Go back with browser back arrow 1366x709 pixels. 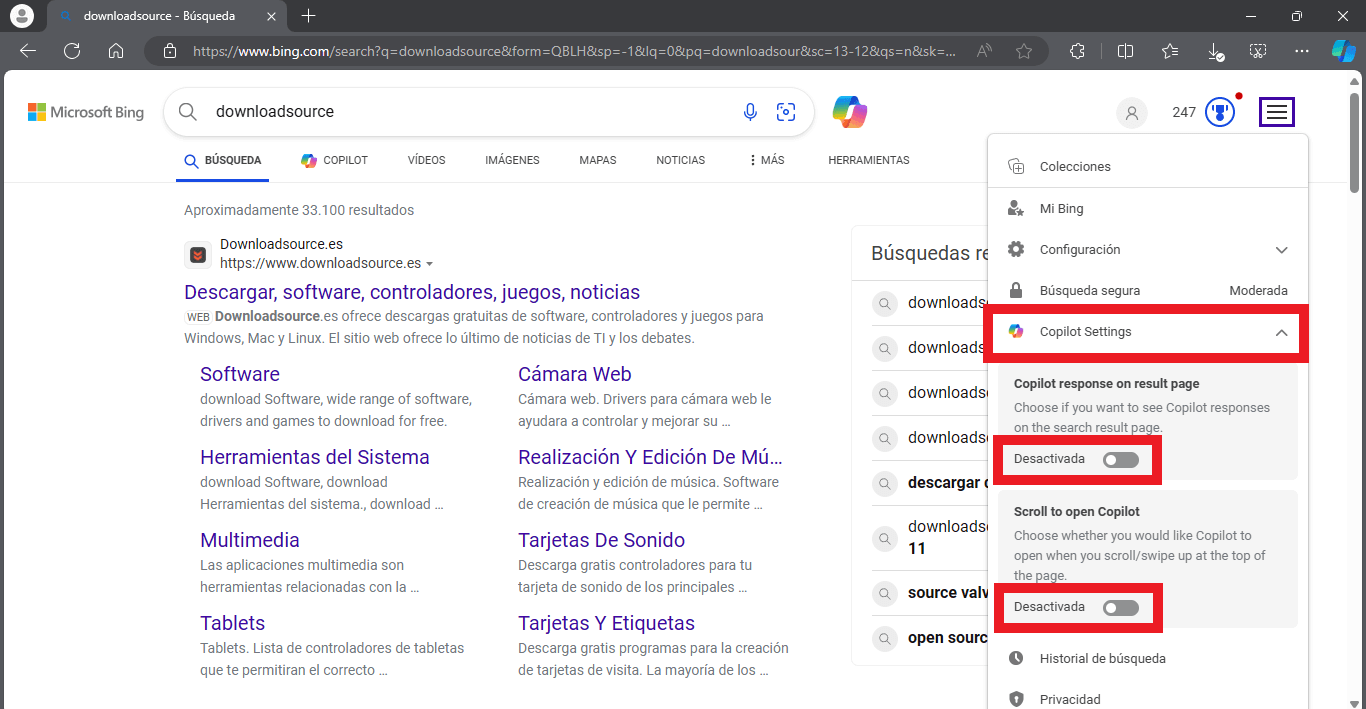coord(28,51)
